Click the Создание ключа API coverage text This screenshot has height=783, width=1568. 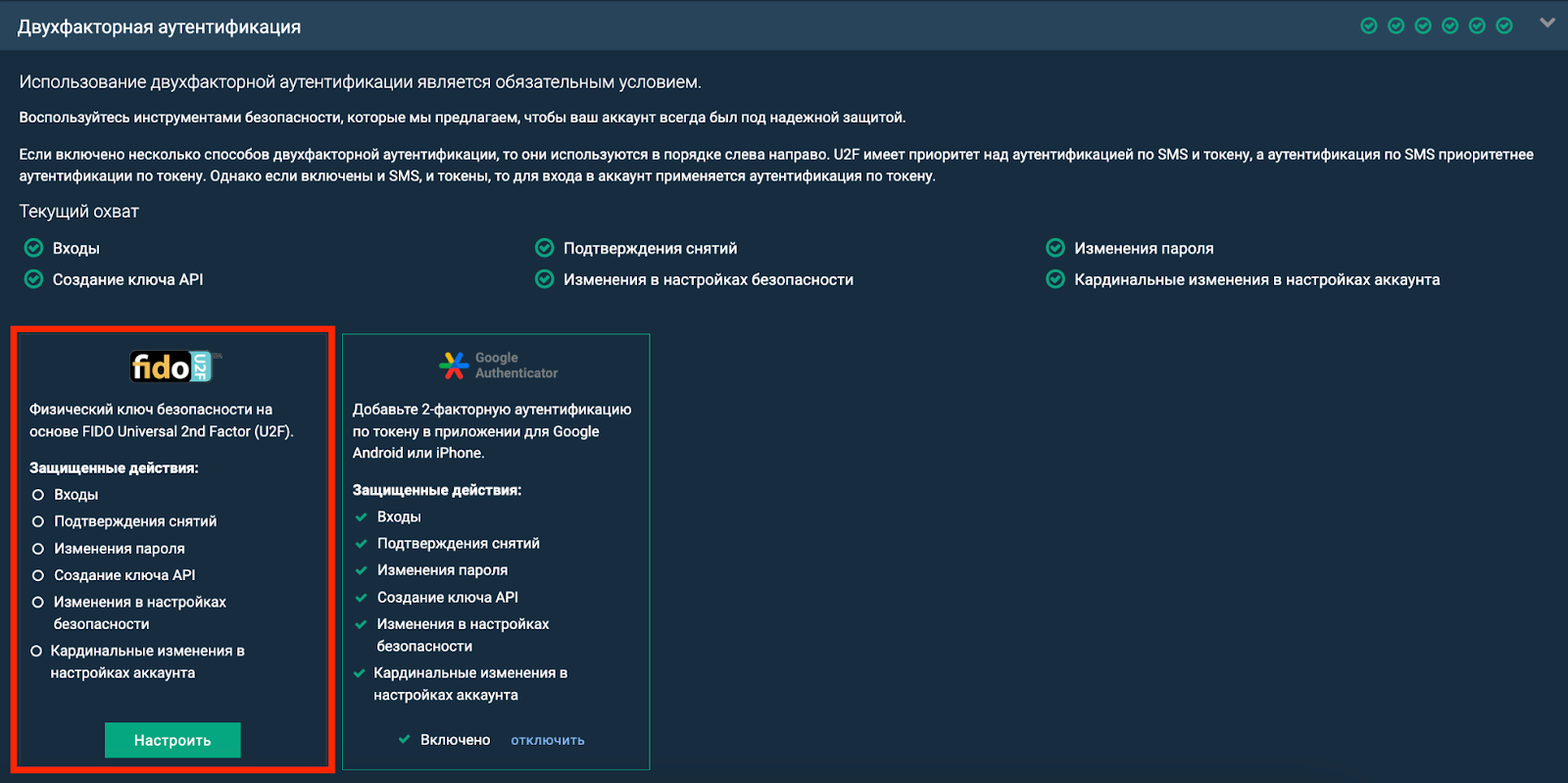(128, 279)
